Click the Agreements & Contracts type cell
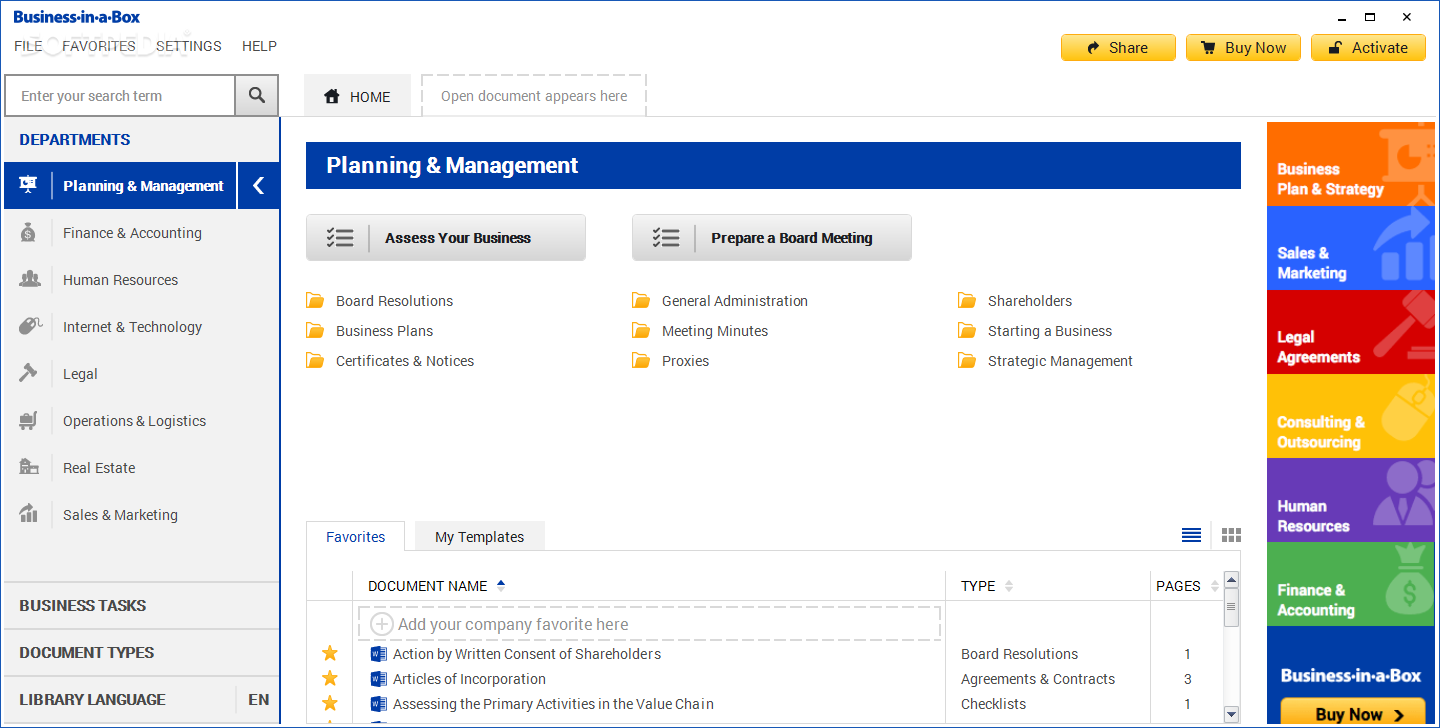The image size is (1440, 728). point(1038,679)
